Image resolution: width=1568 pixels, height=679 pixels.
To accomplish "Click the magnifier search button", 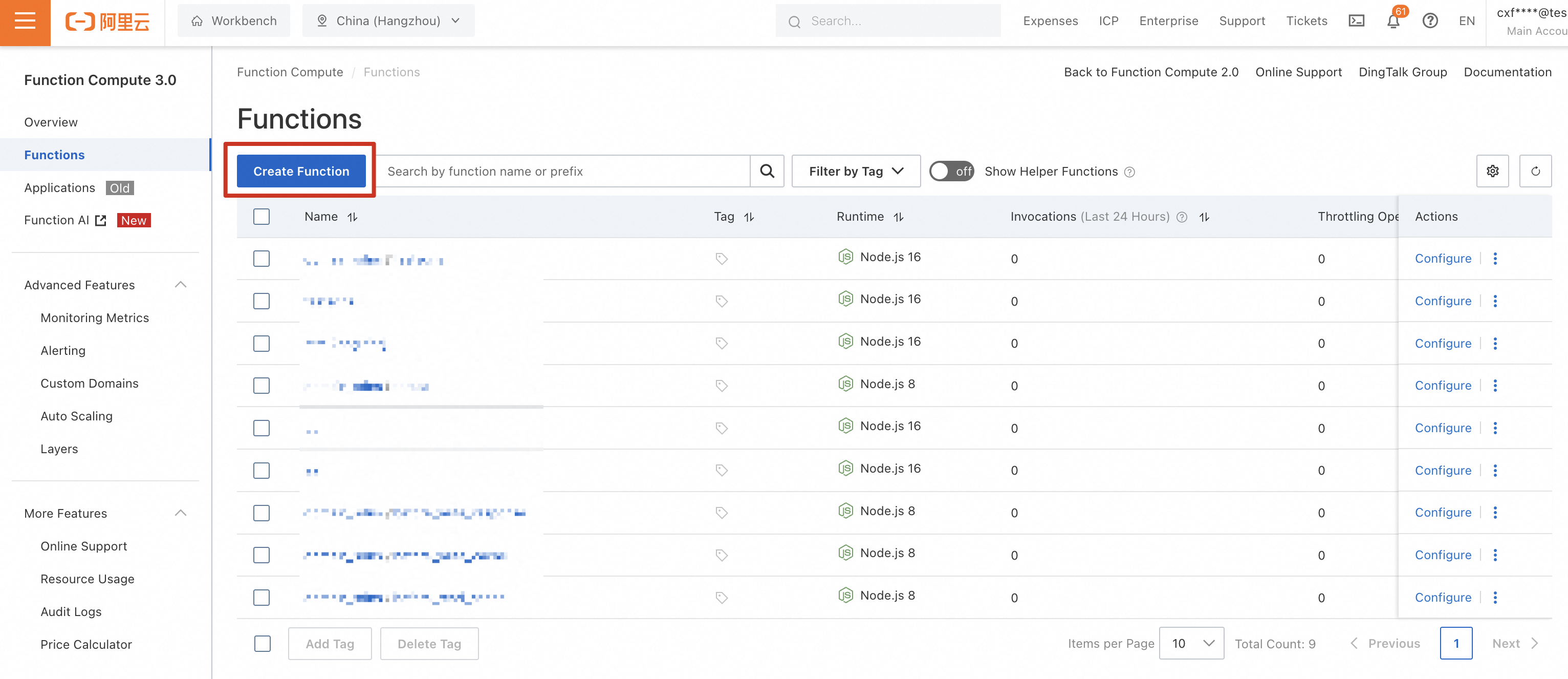I will tap(767, 171).
